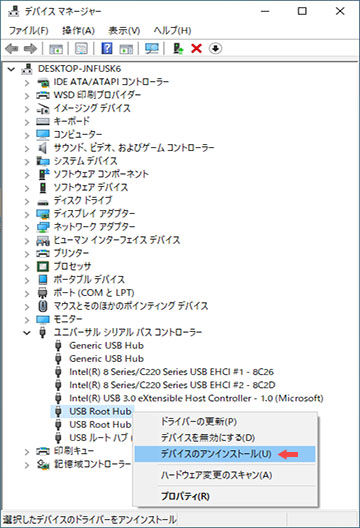This screenshot has height=528, width=360.
Task: Open the ヘルプ(H) menu
Action: pos(172,31)
